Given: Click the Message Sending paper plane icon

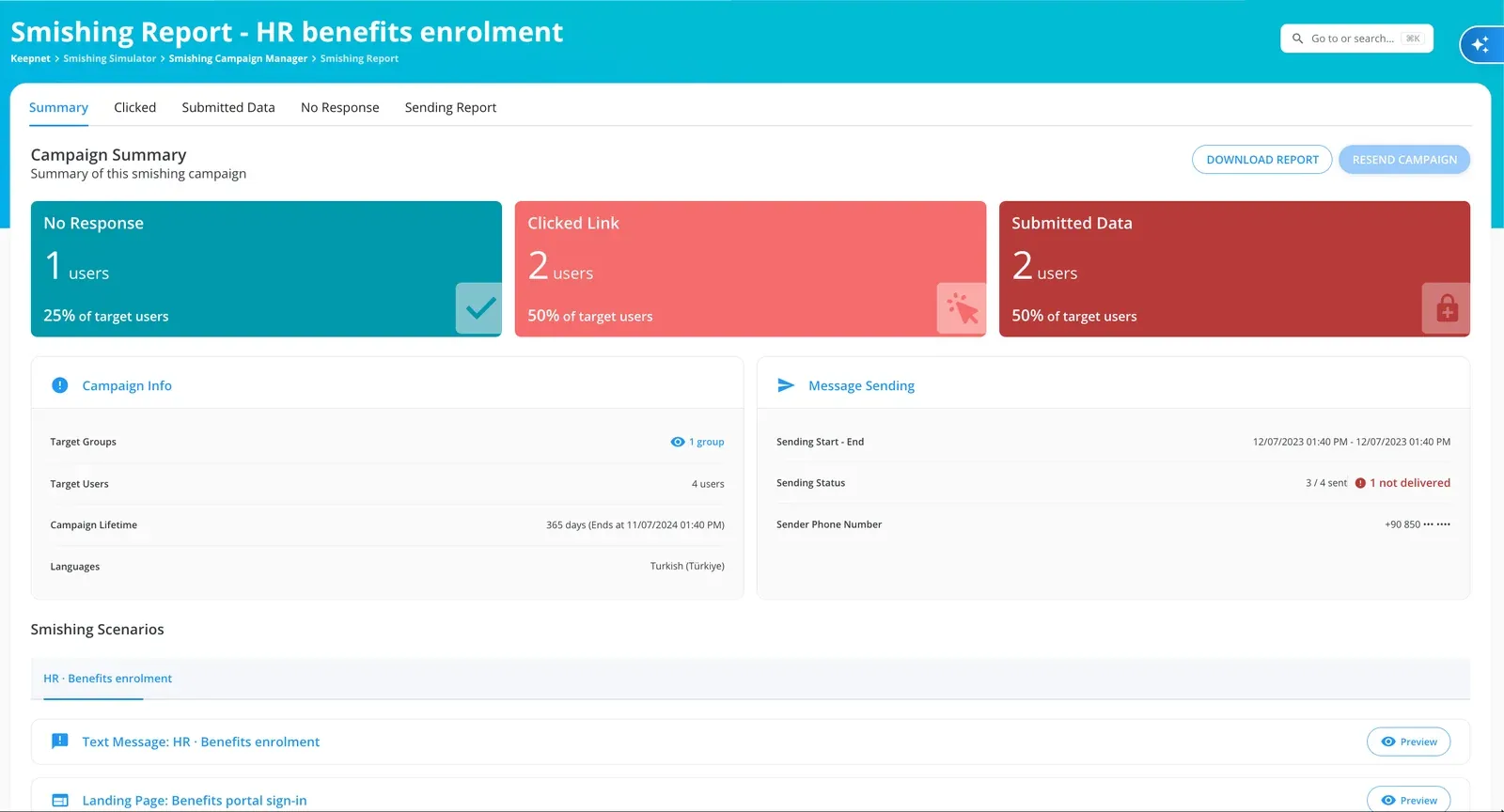Looking at the screenshot, I should 786,385.
